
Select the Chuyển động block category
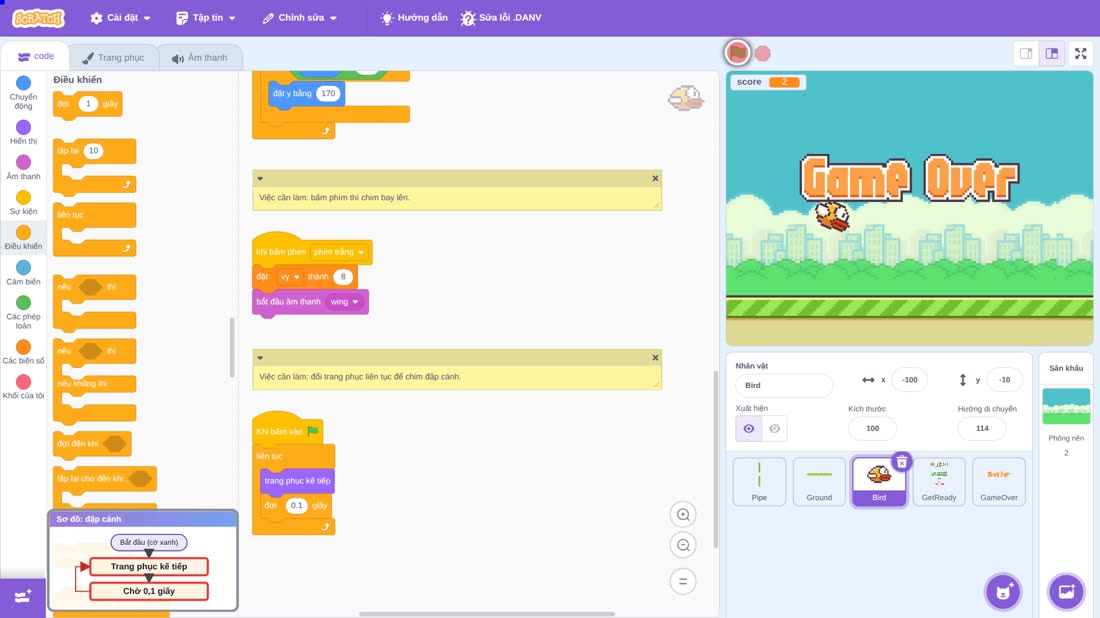click(23, 93)
